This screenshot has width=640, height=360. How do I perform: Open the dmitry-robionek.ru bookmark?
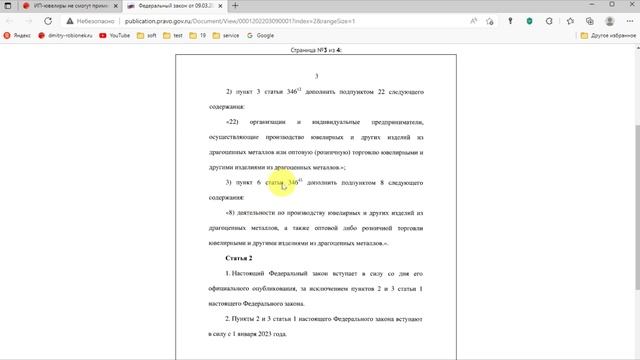tap(65, 36)
